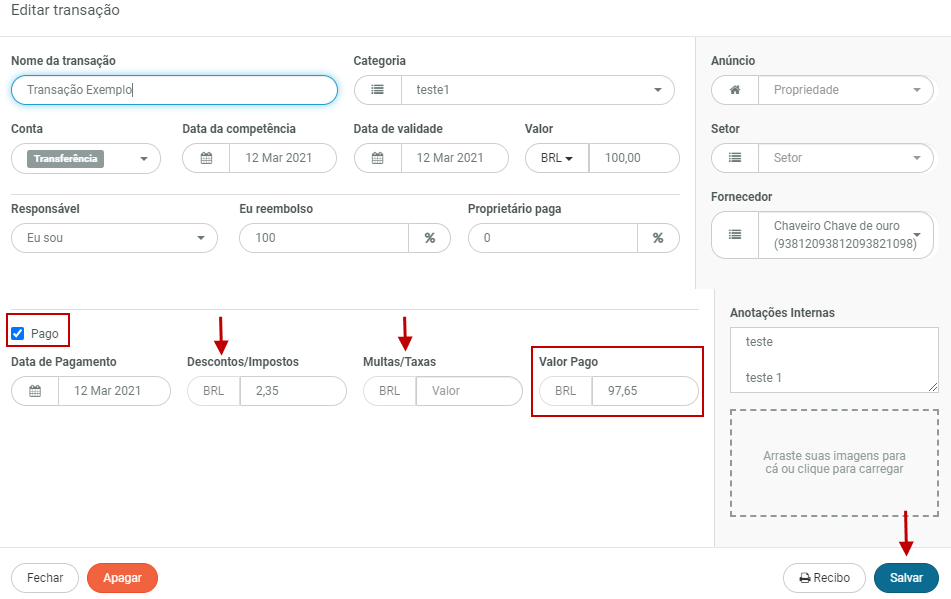Click the Apagar button

point(122,577)
